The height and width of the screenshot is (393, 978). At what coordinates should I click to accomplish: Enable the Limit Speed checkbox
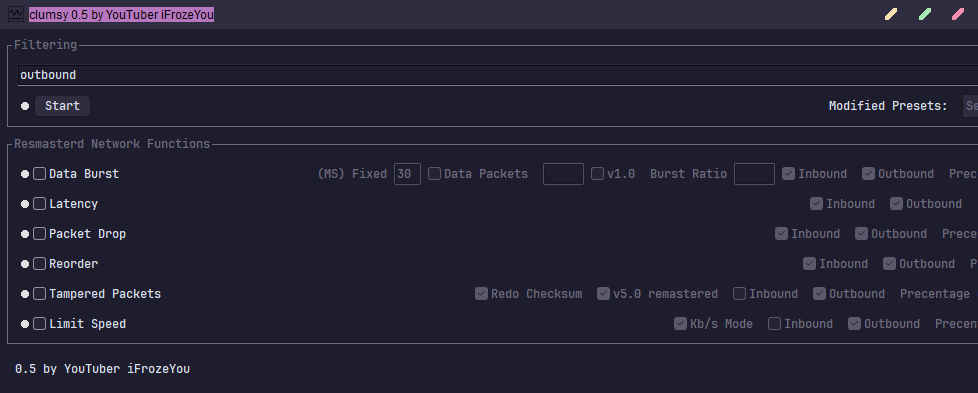39,324
